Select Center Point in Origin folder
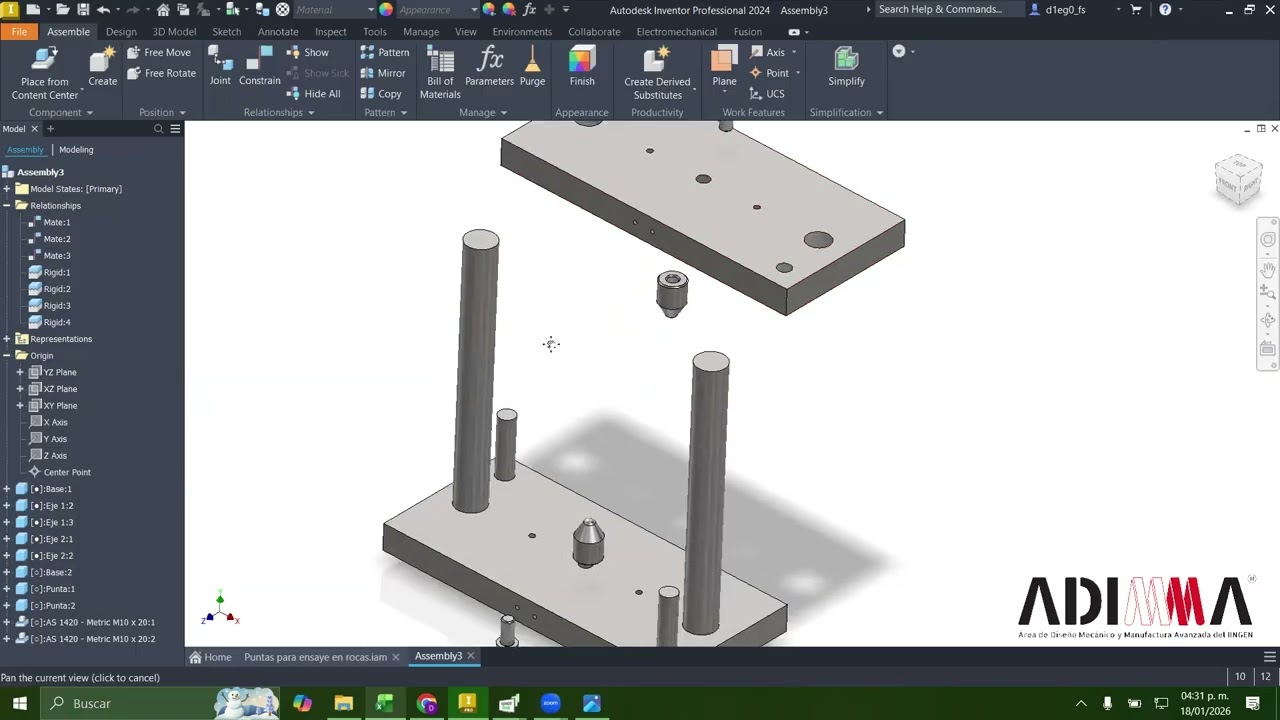This screenshot has height=720, width=1280. [x=67, y=472]
